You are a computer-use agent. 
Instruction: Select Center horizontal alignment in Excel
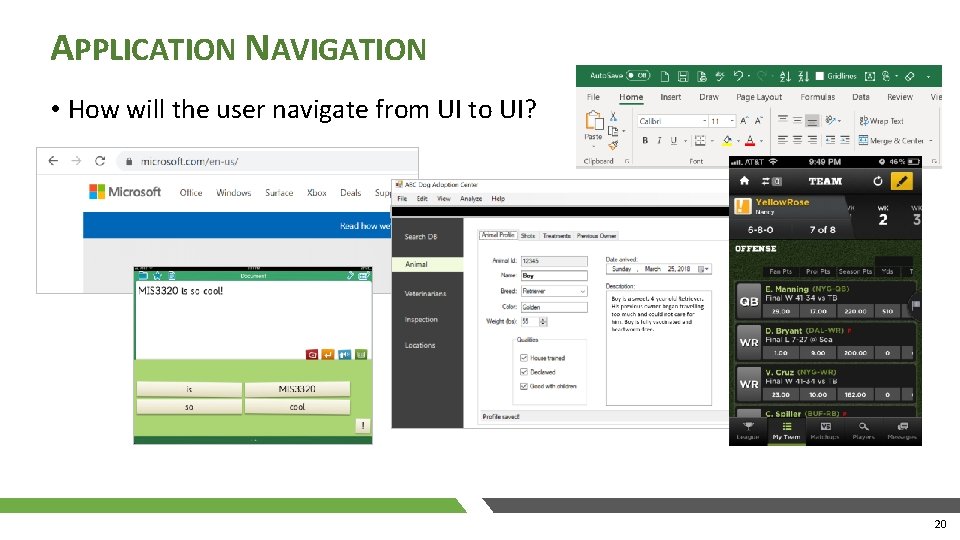(x=797, y=140)
